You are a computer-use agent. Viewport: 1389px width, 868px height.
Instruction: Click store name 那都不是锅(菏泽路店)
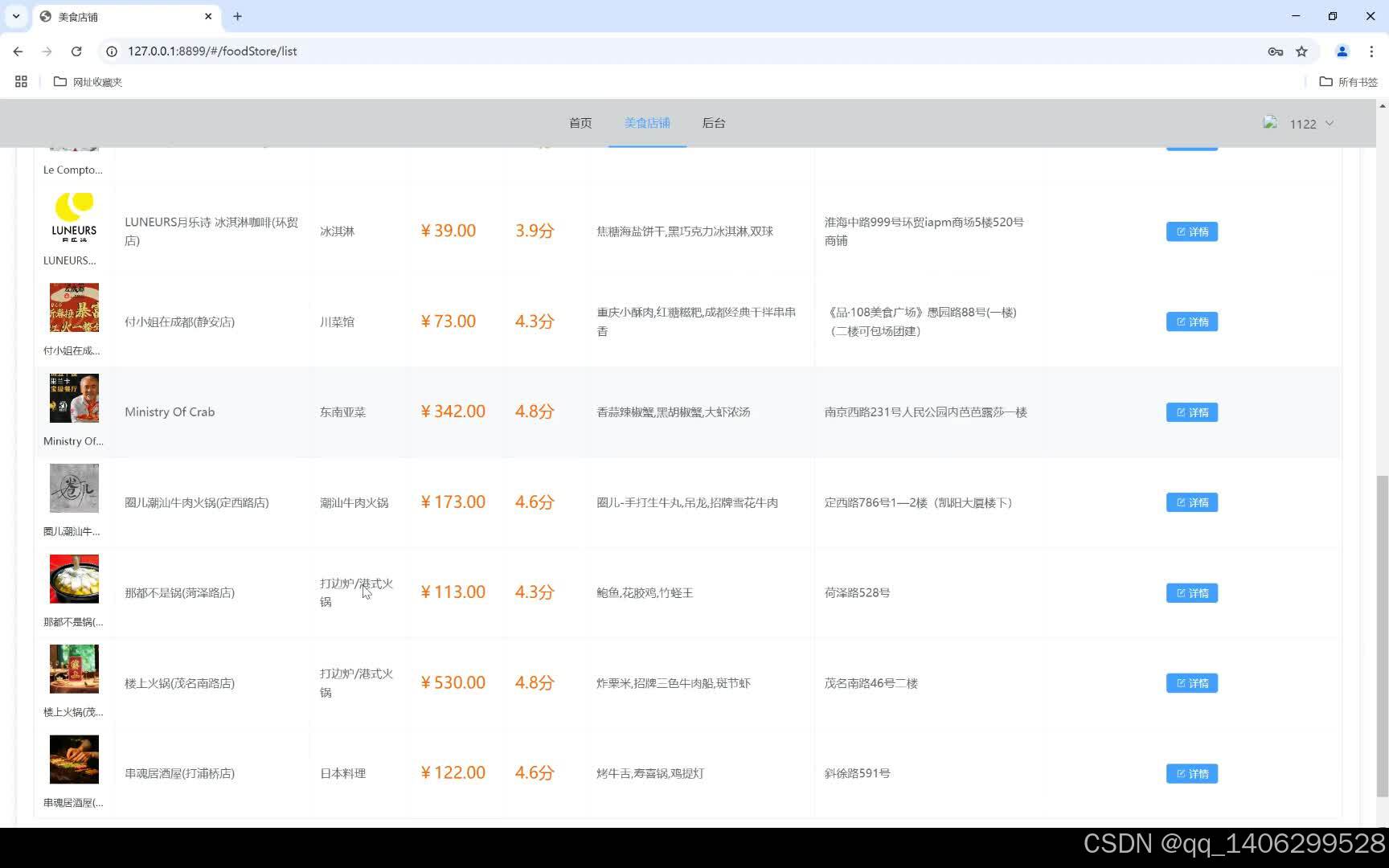[179, 593]
